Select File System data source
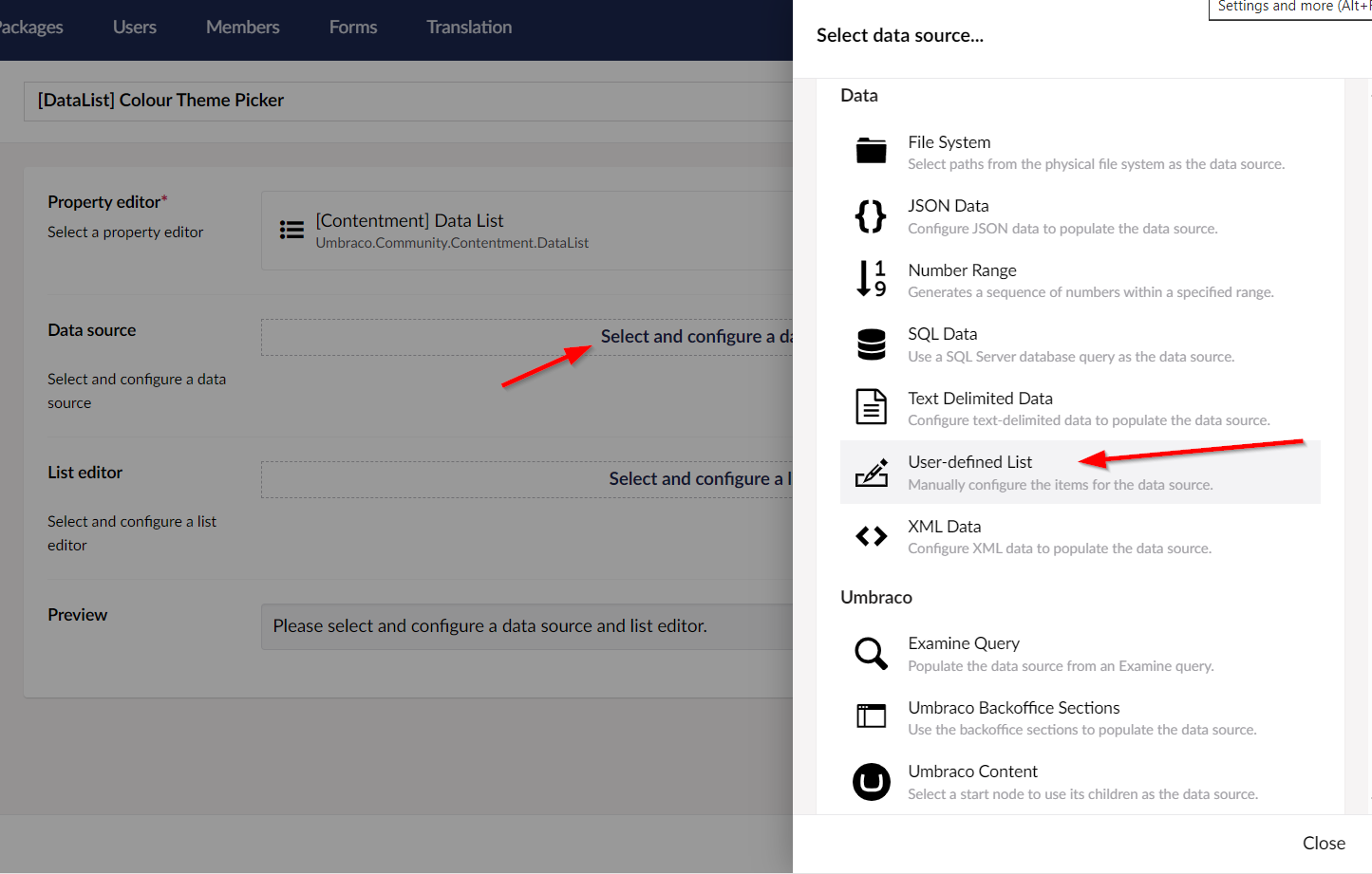1372x874 pixels. pos(1080,152)
